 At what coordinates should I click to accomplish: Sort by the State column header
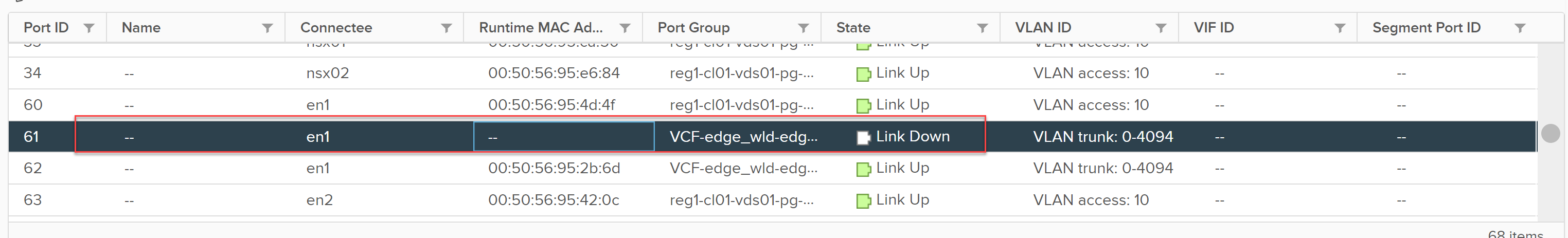click(853, 27)
